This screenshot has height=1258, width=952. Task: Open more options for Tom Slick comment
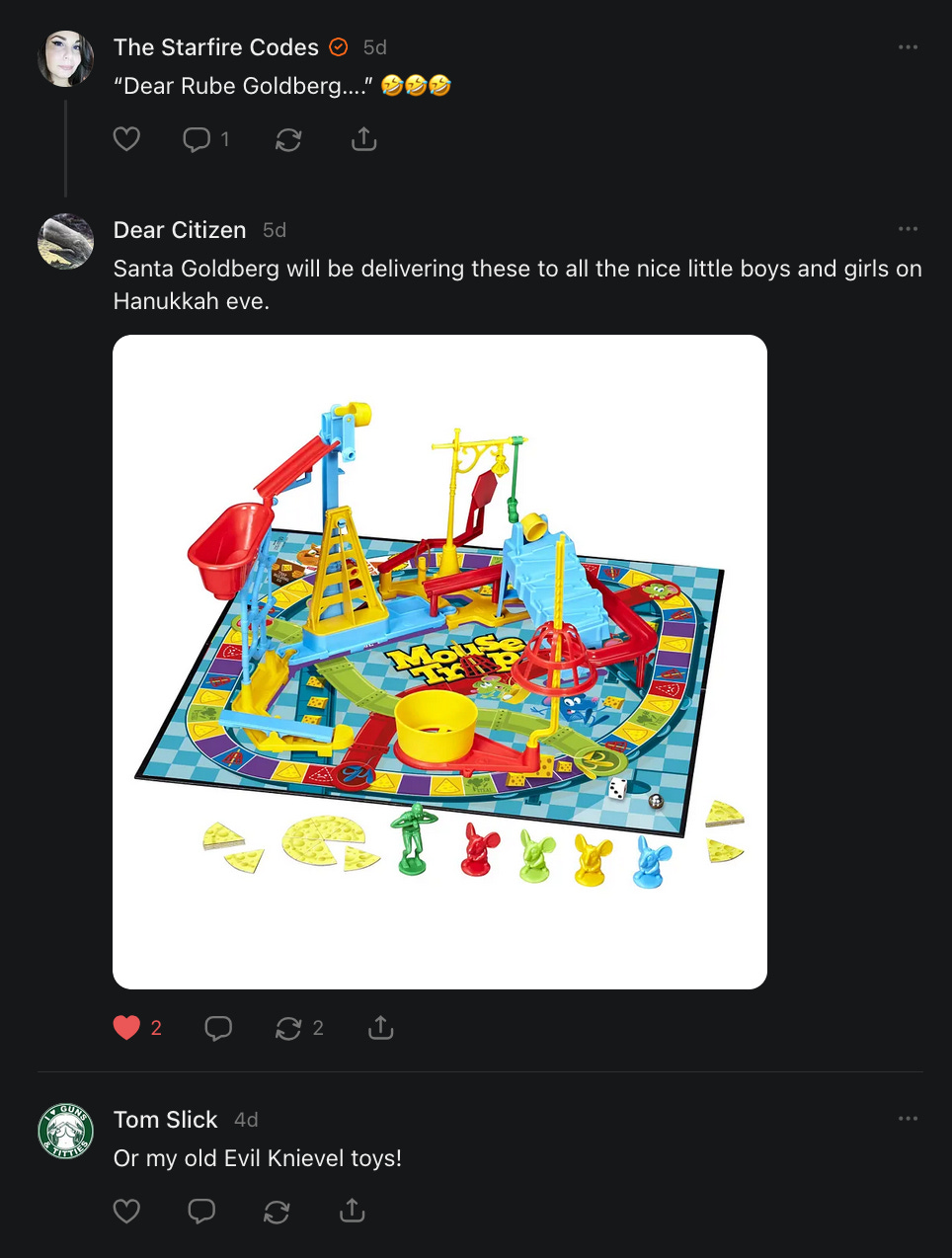pos(908,1119)
